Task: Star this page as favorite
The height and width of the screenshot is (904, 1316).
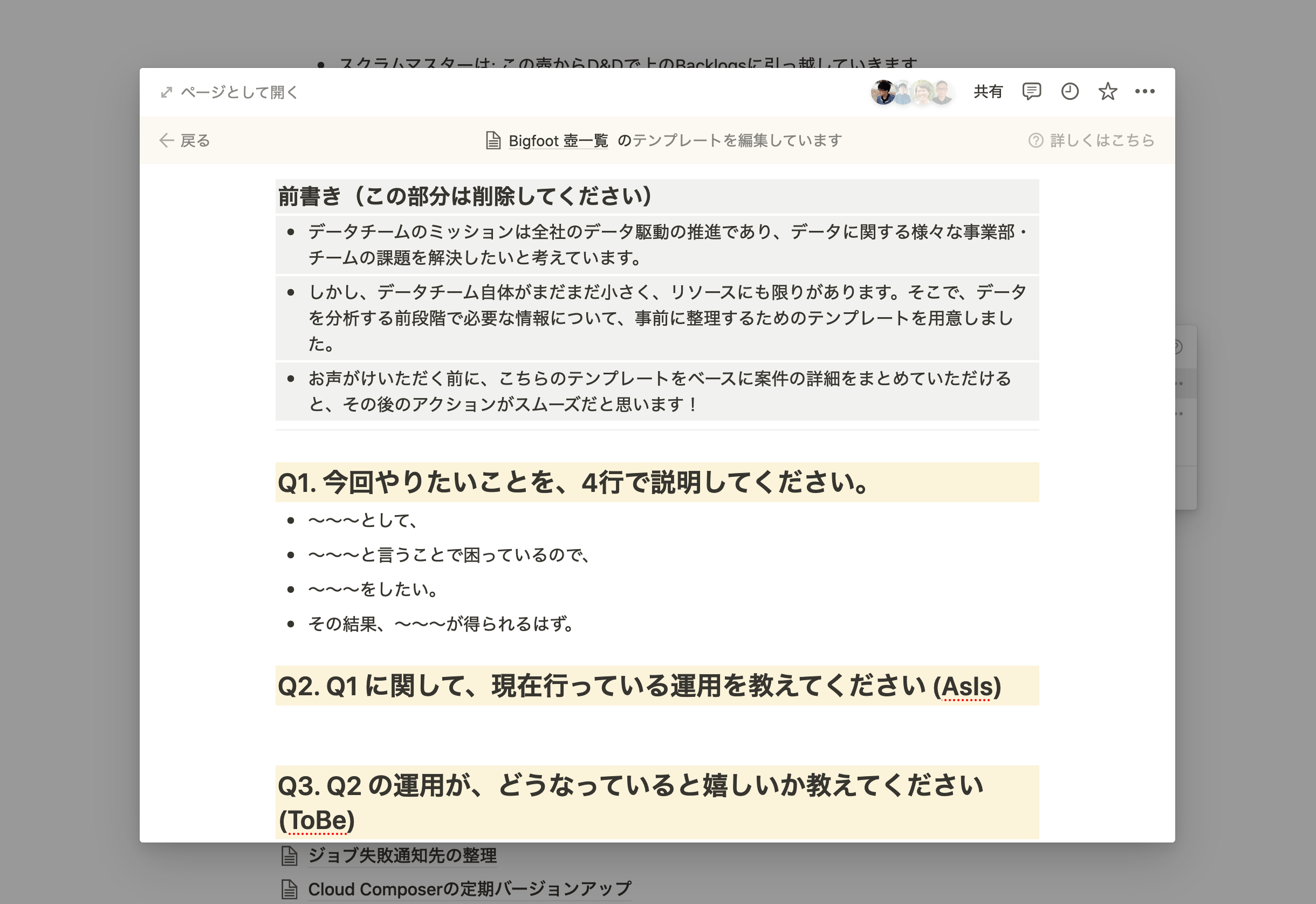Action: (1107, 91)
